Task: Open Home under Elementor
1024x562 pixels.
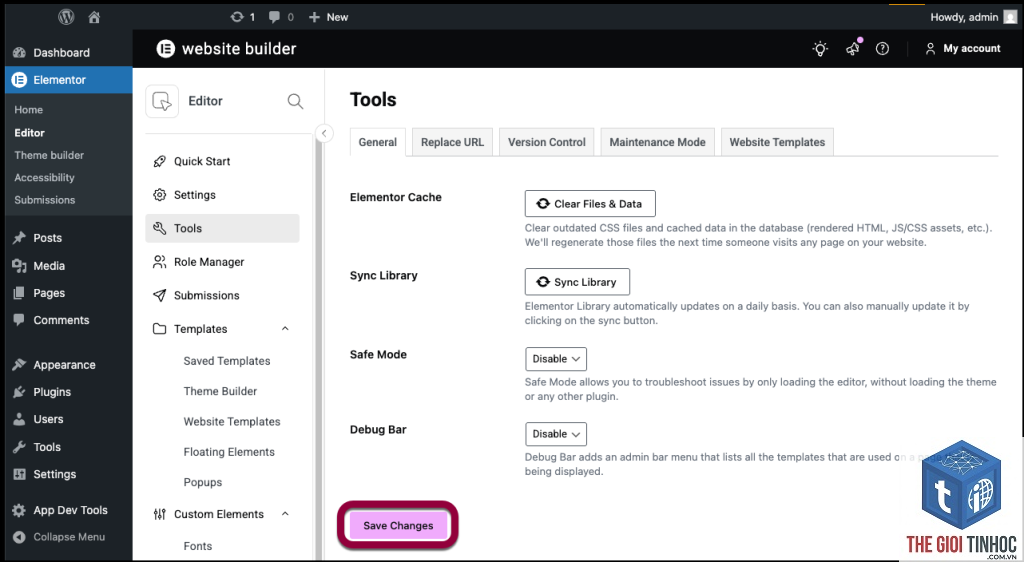Action: point(29,110)
